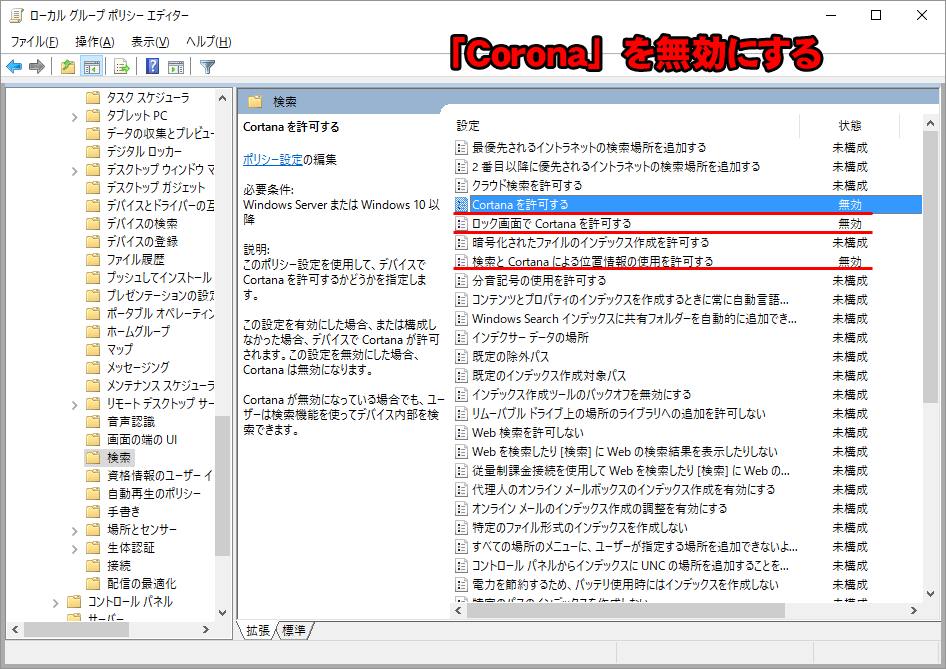Expand the デスクトップ ウィンドウ tree node

(x=75, y=171)
